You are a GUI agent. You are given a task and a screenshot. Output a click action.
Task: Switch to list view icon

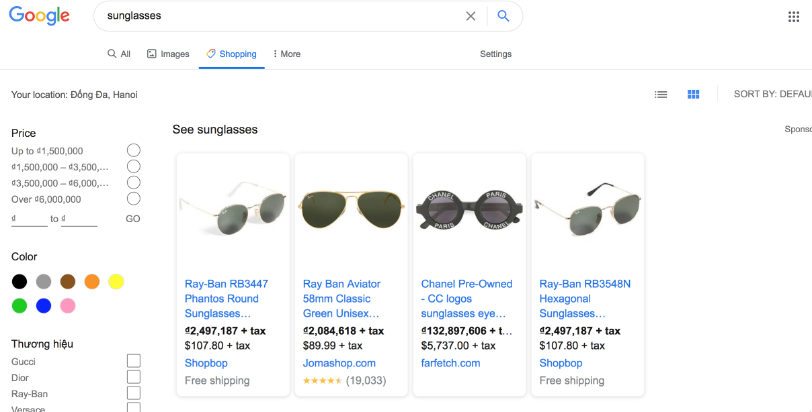click(x=660, y=94)
